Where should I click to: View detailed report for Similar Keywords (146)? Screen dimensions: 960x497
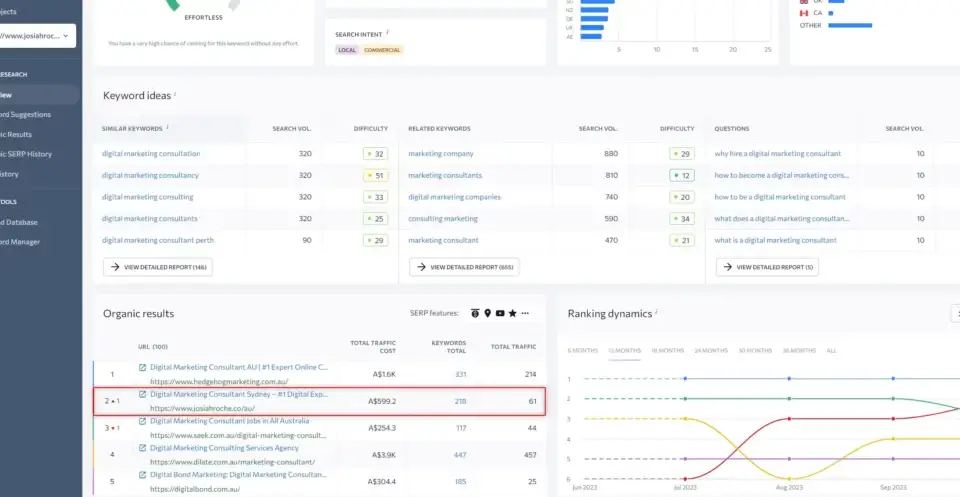(x=158, y=267)
